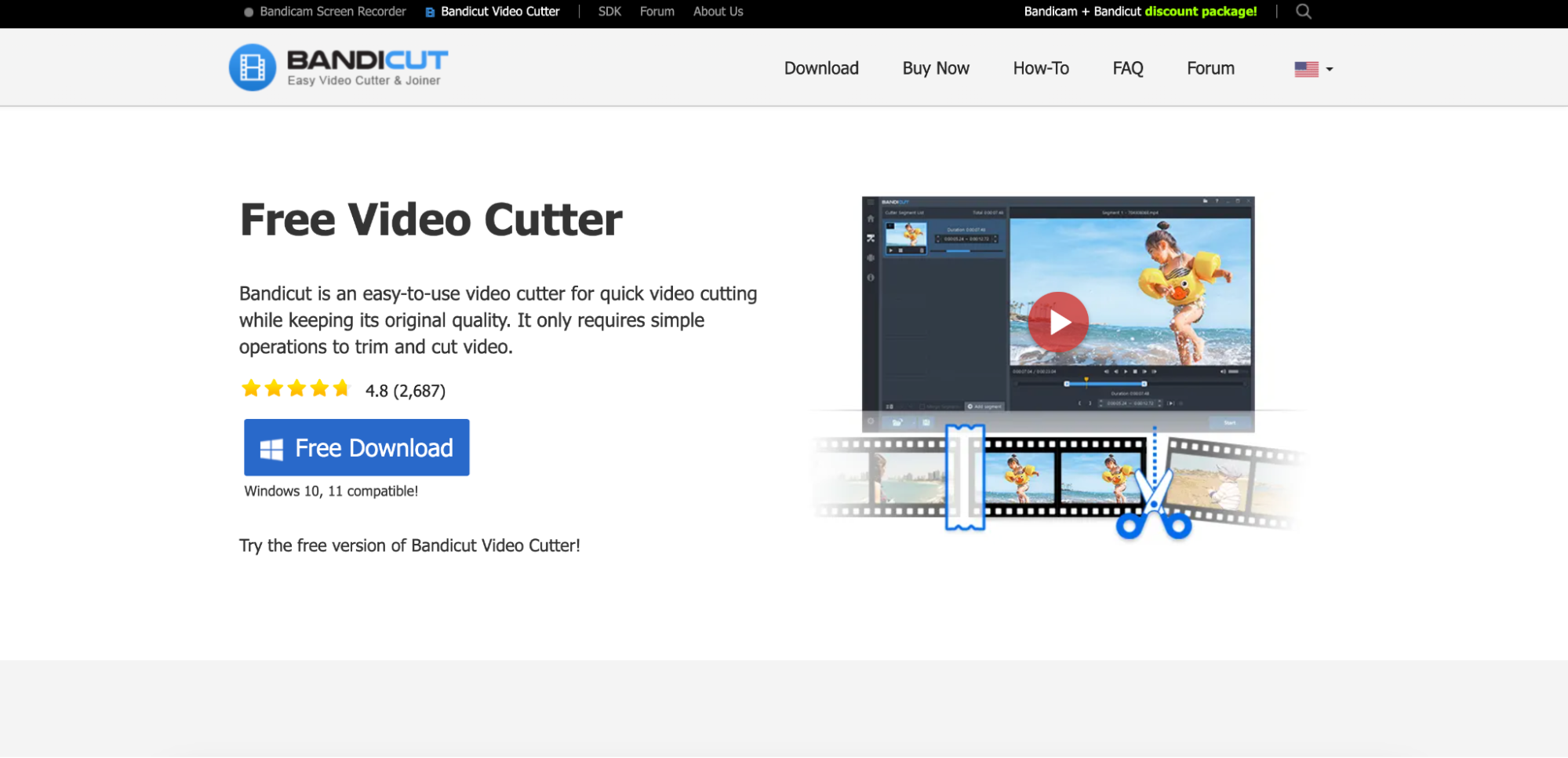The image size is (1568, 758).
Task: Click the Windows 10, 11 compatible! note
Action: point(331,491)
